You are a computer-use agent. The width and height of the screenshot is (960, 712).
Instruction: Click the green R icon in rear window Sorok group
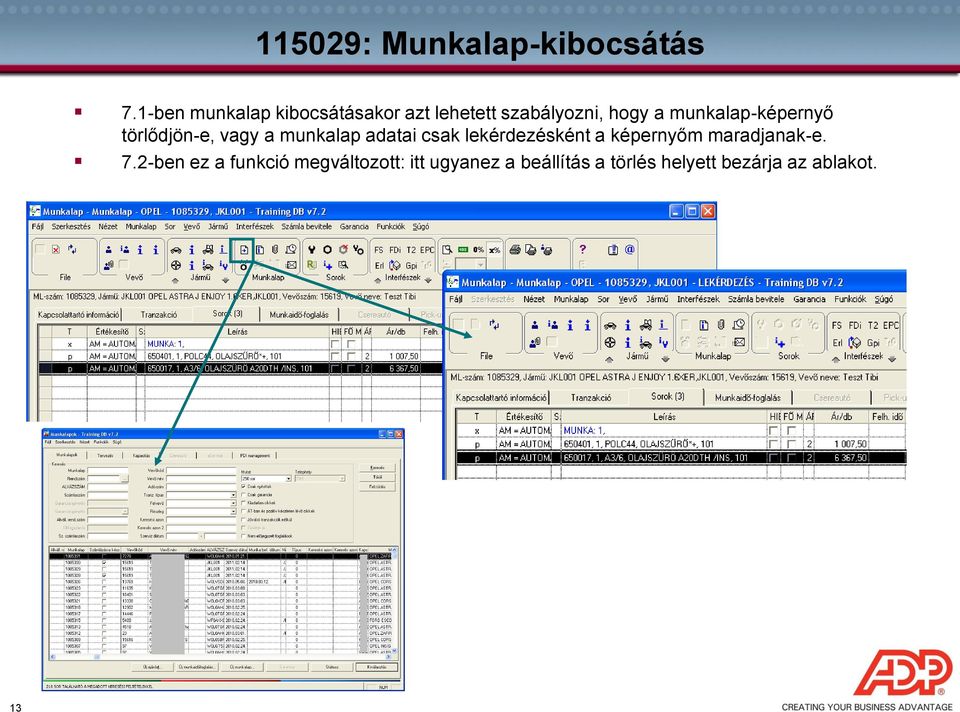coord(311,265)
